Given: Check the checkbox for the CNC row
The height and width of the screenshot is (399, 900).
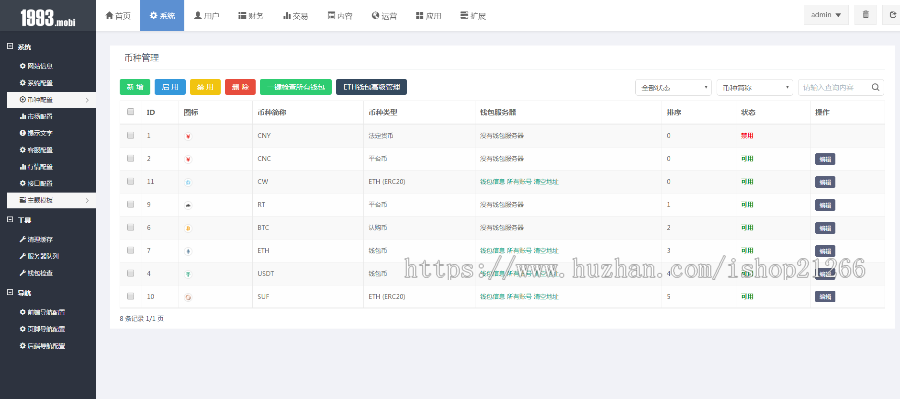Looking at the screenshot, I should click(x=130, y=158).
